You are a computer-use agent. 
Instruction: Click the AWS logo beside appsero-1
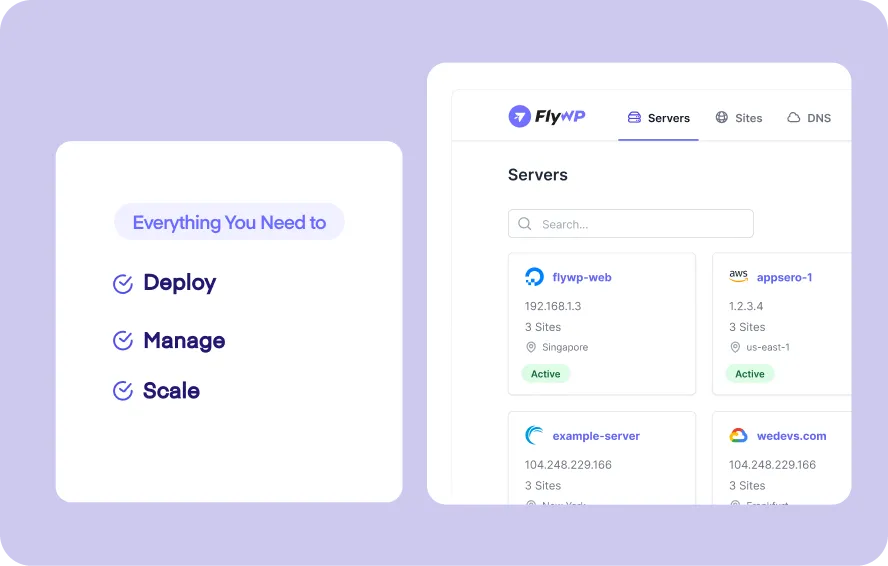point(738,276)
